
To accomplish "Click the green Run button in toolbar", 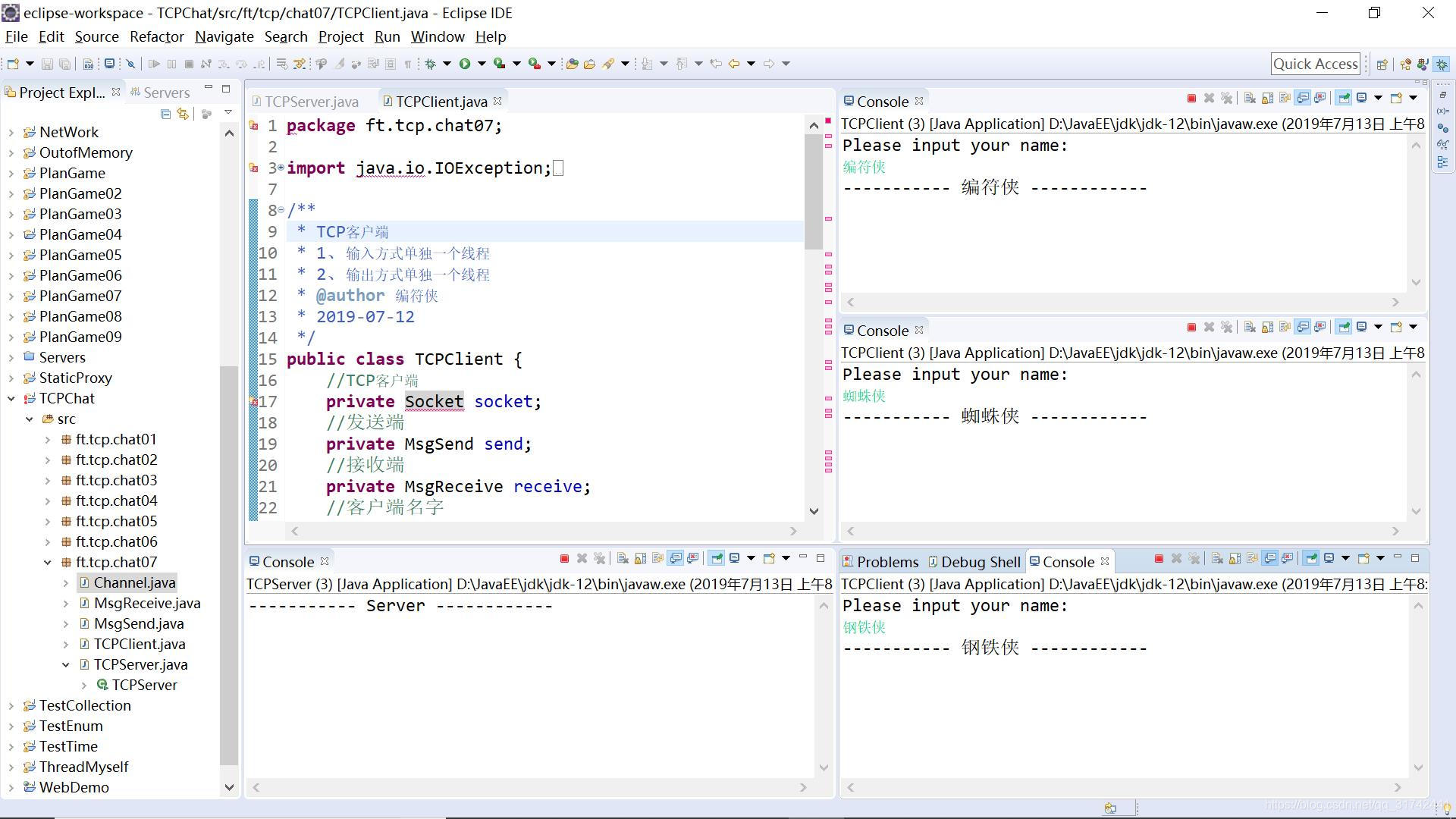I will pyautogui.click(x=464, y=64).
